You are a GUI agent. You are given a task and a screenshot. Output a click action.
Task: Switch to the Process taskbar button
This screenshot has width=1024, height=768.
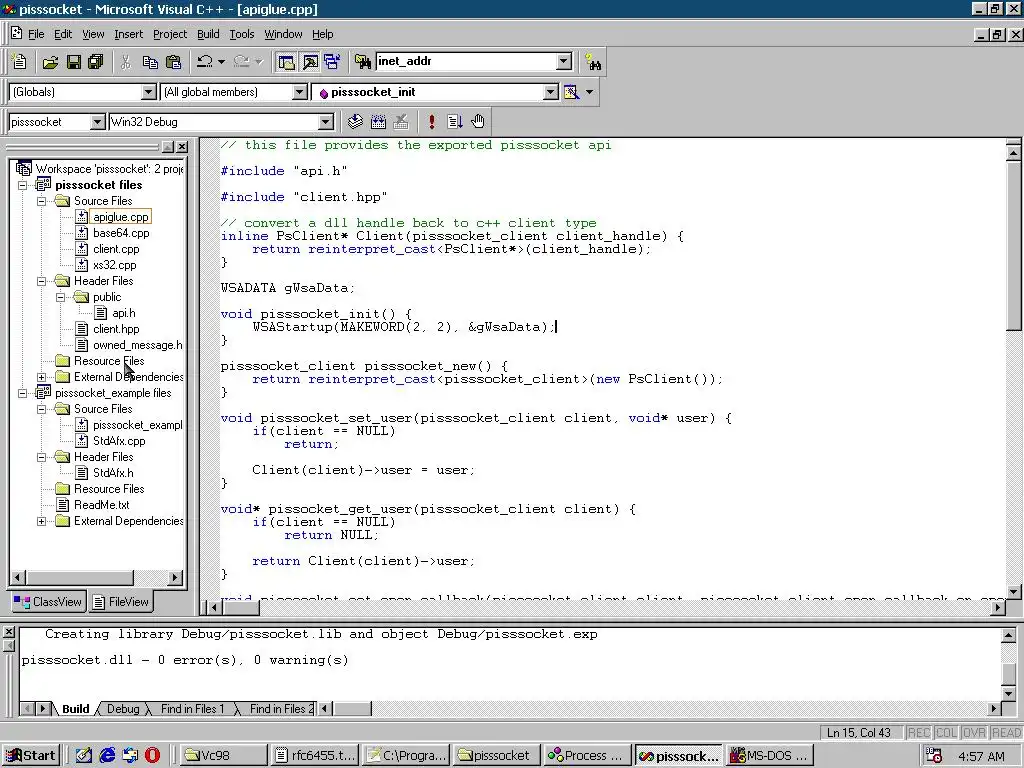coord(586,756)
